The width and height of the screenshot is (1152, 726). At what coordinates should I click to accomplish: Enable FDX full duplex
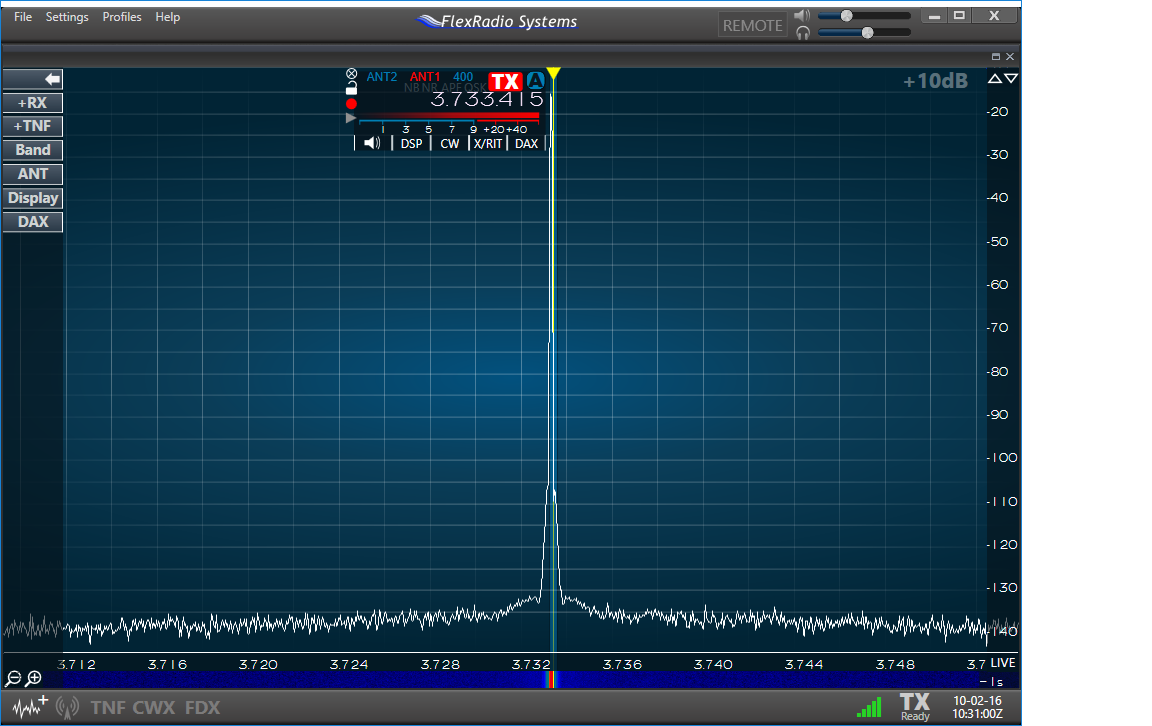[202, 708]
